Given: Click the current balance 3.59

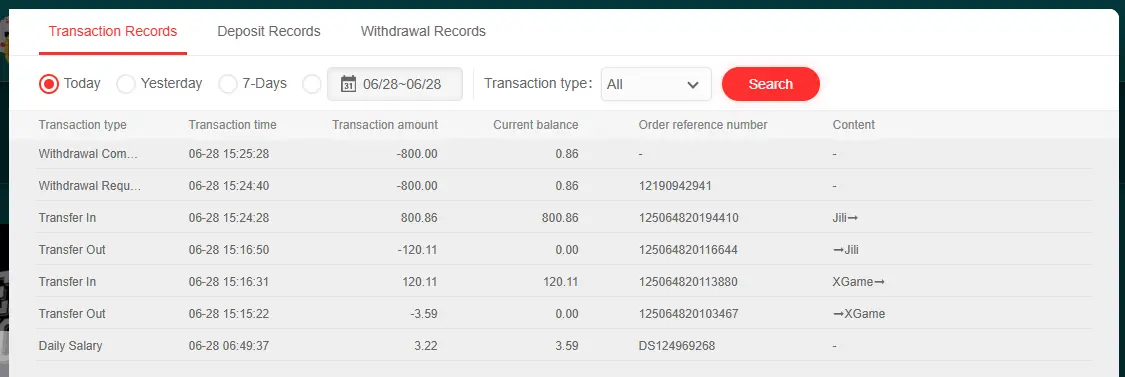Looking at the screenshot, I should point(566,346).
